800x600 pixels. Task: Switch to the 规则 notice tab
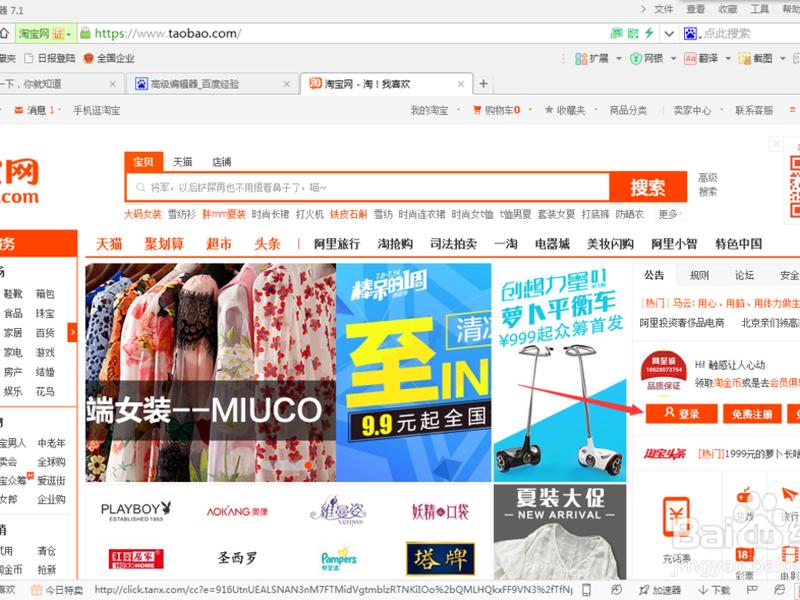pos(699,275)
